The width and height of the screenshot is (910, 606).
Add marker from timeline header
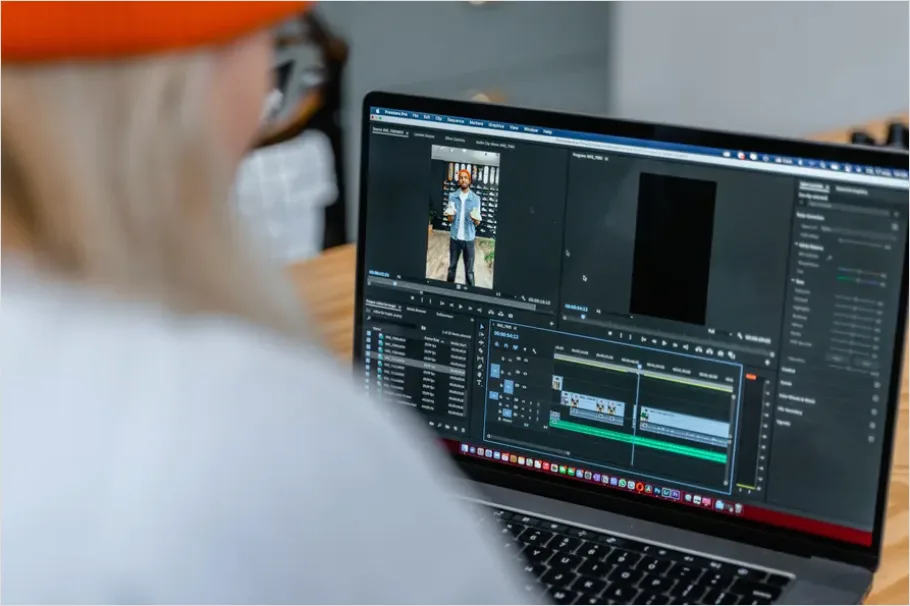[525, 349]
